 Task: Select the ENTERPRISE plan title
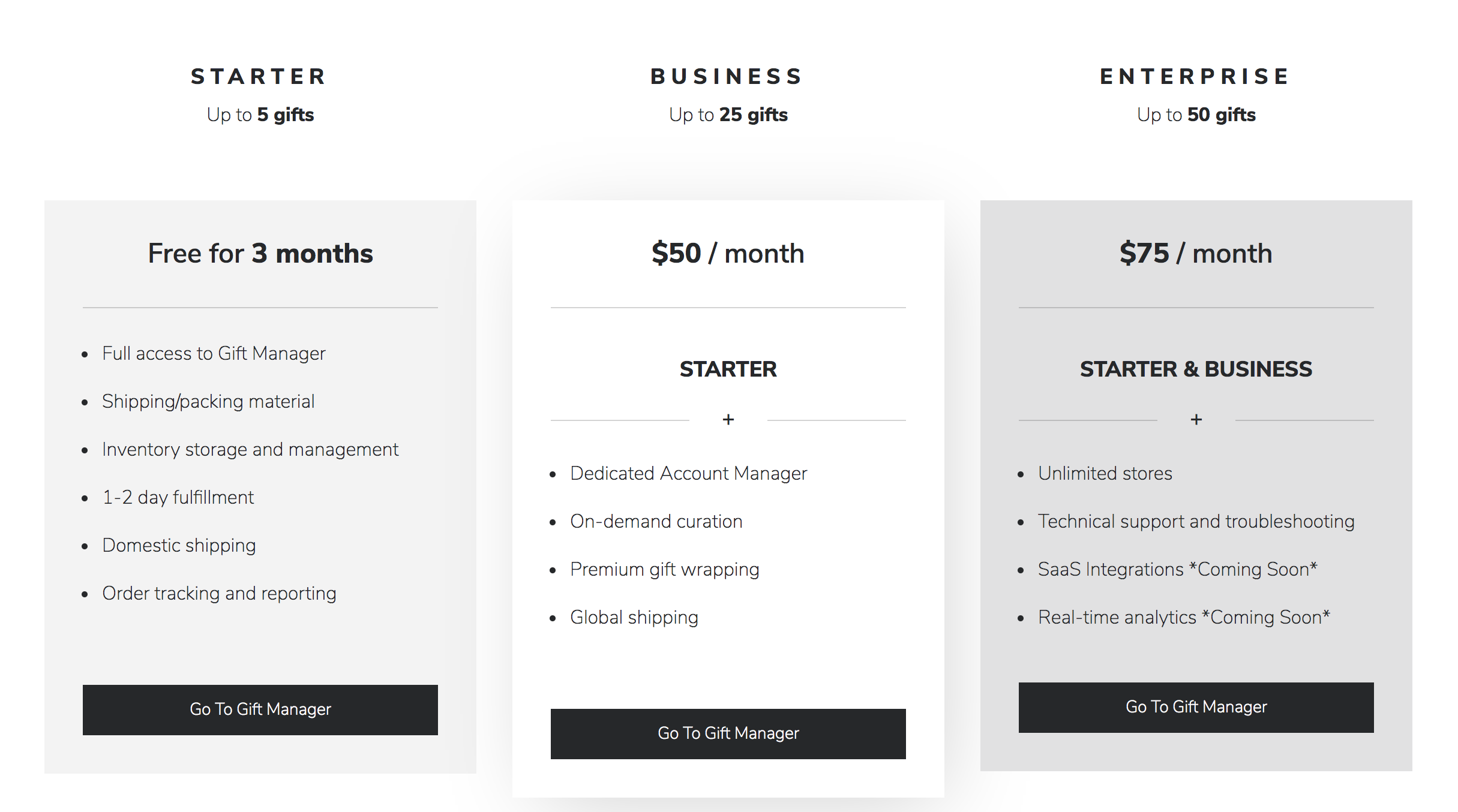point(1195,77)
